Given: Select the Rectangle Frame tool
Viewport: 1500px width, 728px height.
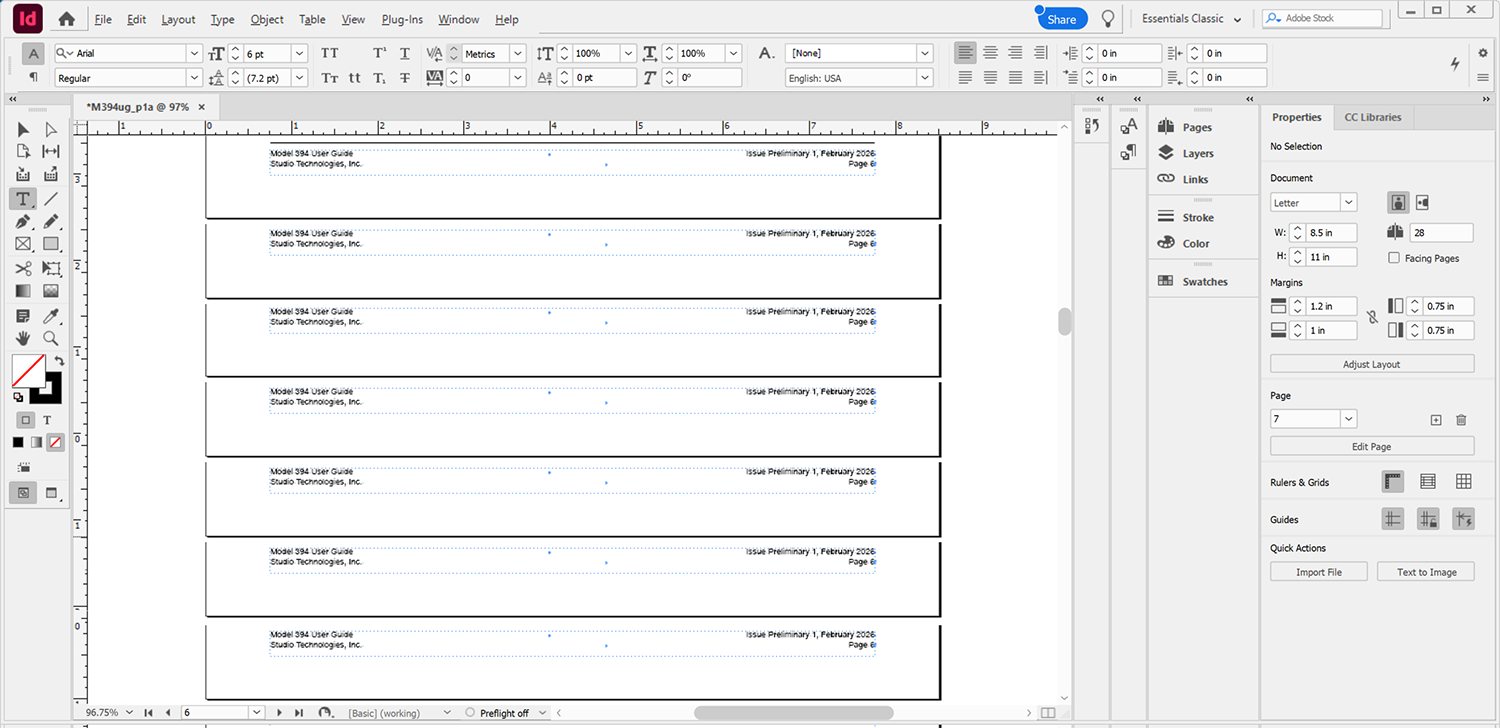Looking at the screenshot, I should [x=23, y=244].
